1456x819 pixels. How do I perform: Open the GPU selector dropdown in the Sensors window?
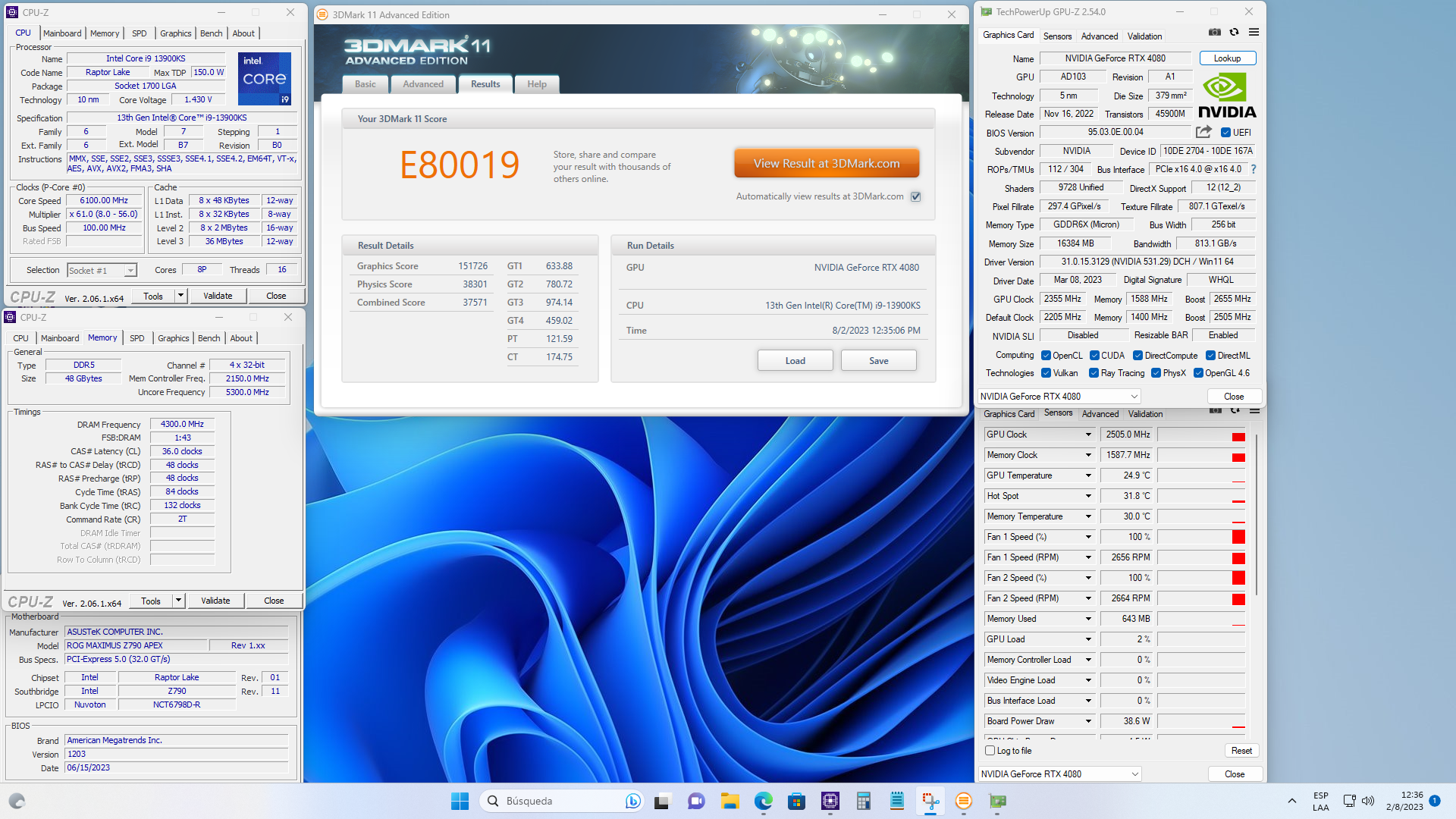(1059, 774)
